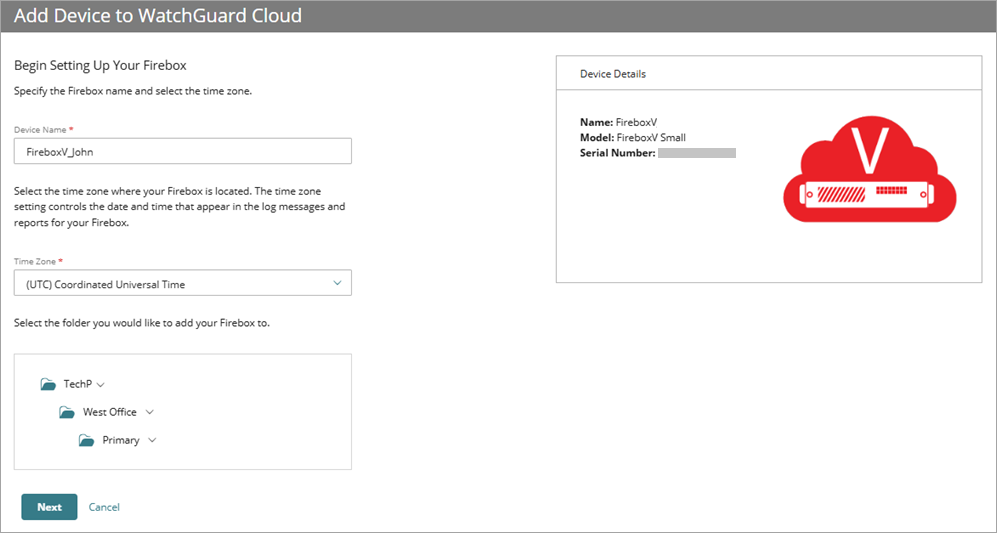
Task: Collapse the West Office chevron
Action: point(149,412)
